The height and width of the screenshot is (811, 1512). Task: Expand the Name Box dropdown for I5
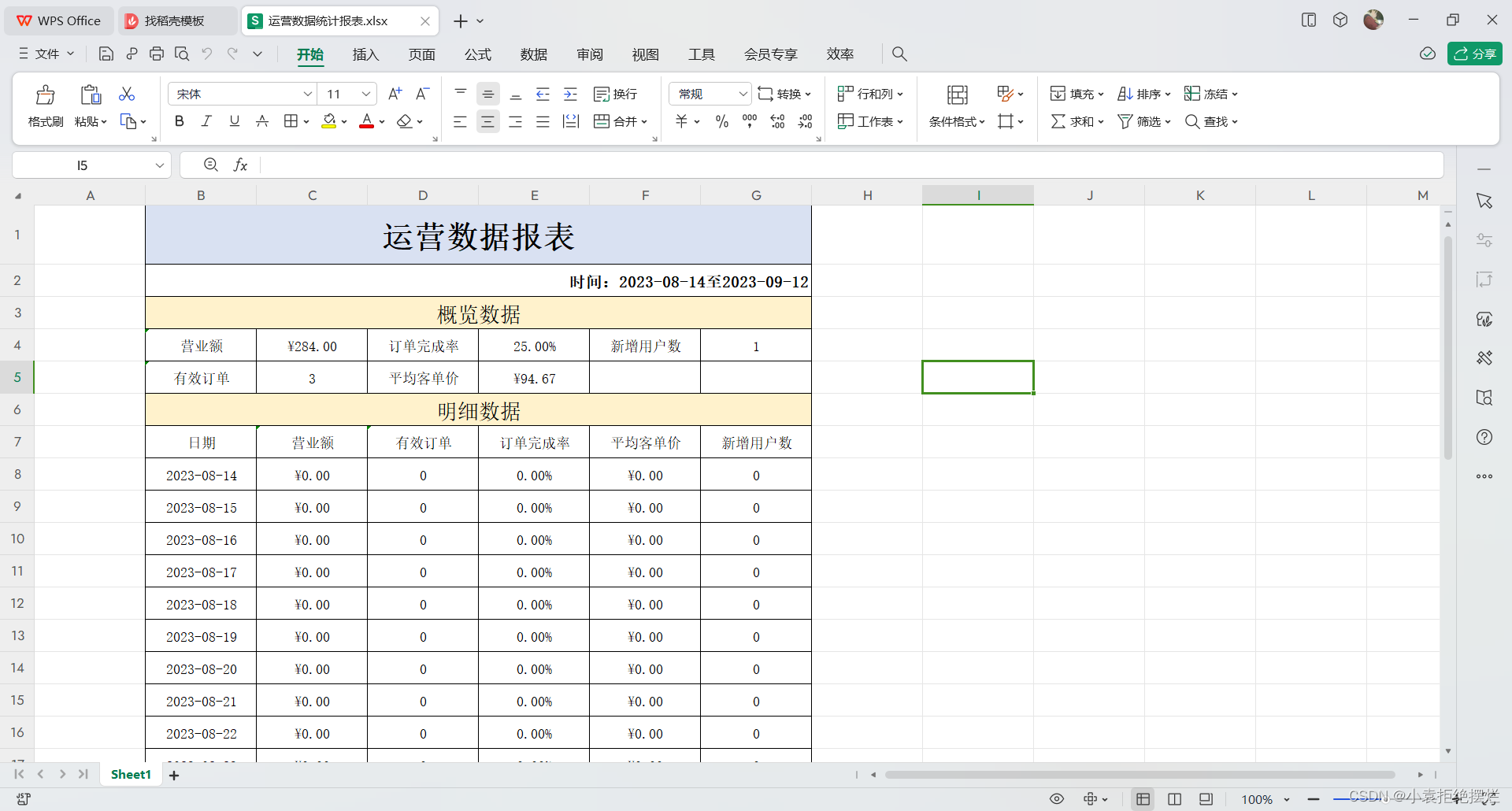(x=160, y=165)
